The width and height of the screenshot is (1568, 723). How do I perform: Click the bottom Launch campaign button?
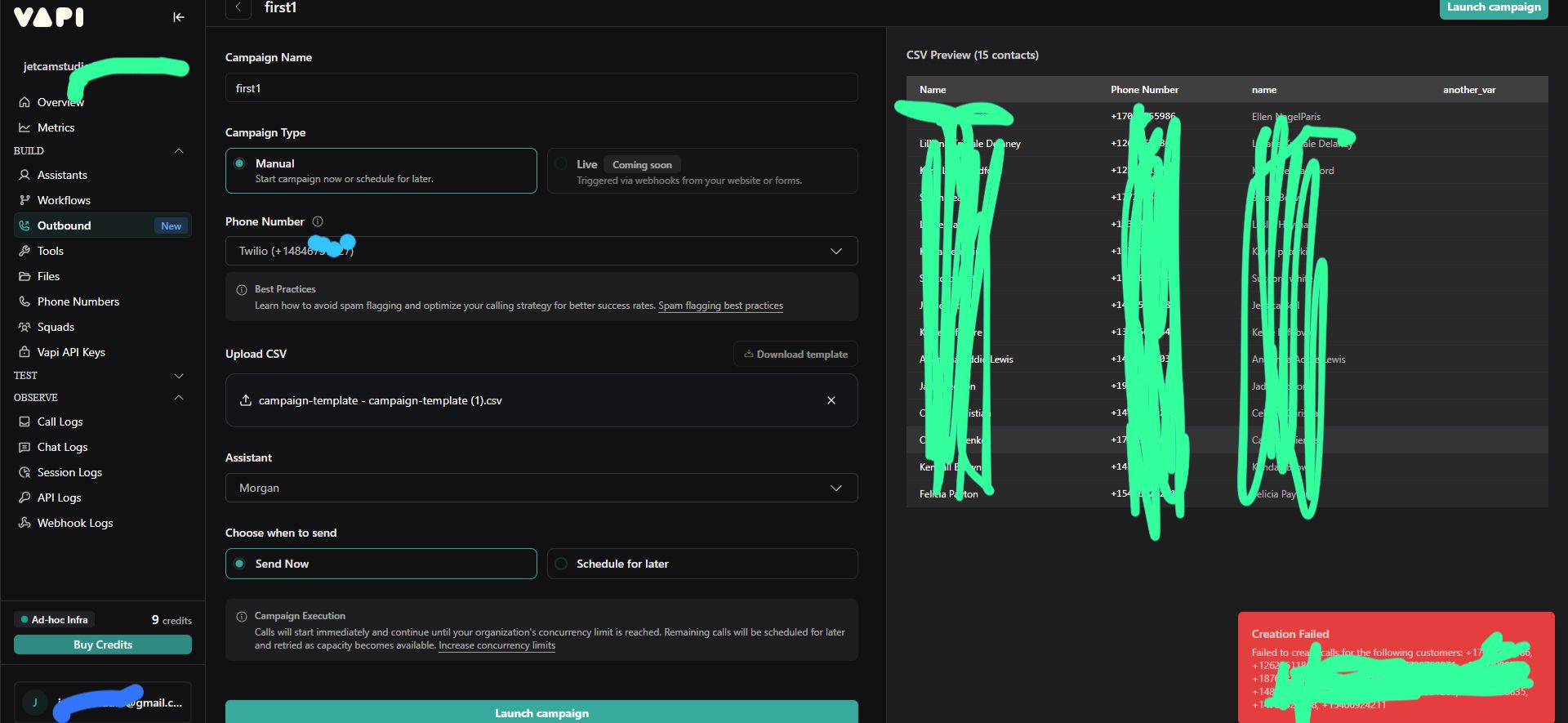point(541,712)
